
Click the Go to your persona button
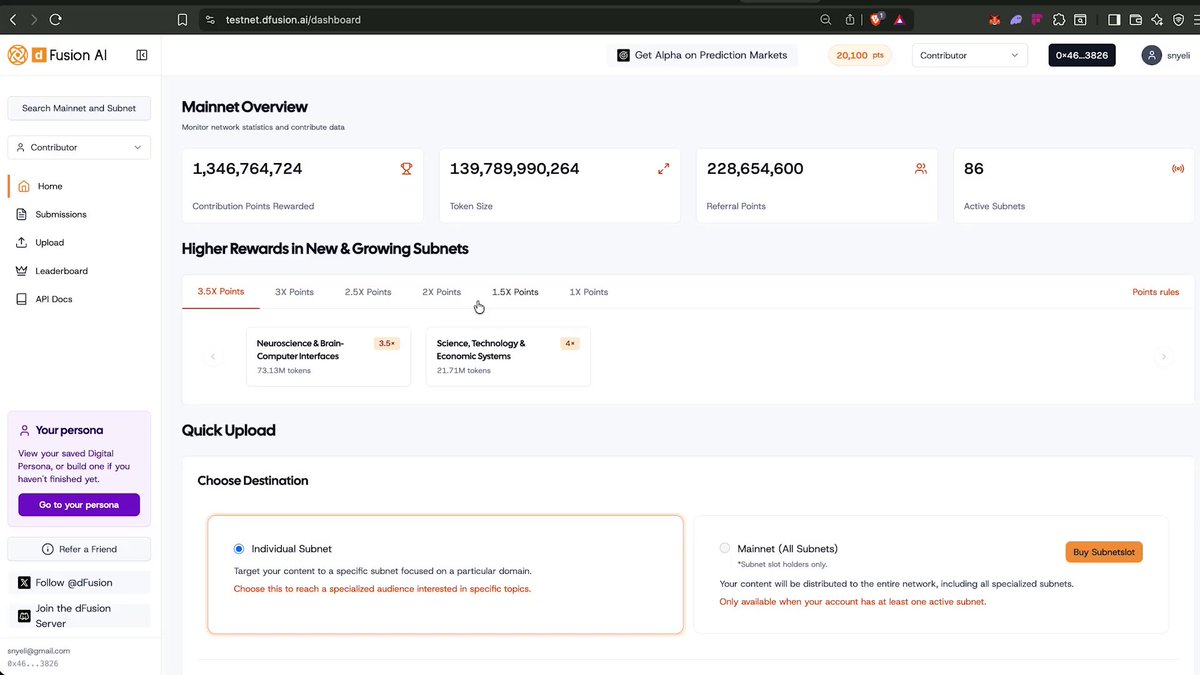[79, 505]
